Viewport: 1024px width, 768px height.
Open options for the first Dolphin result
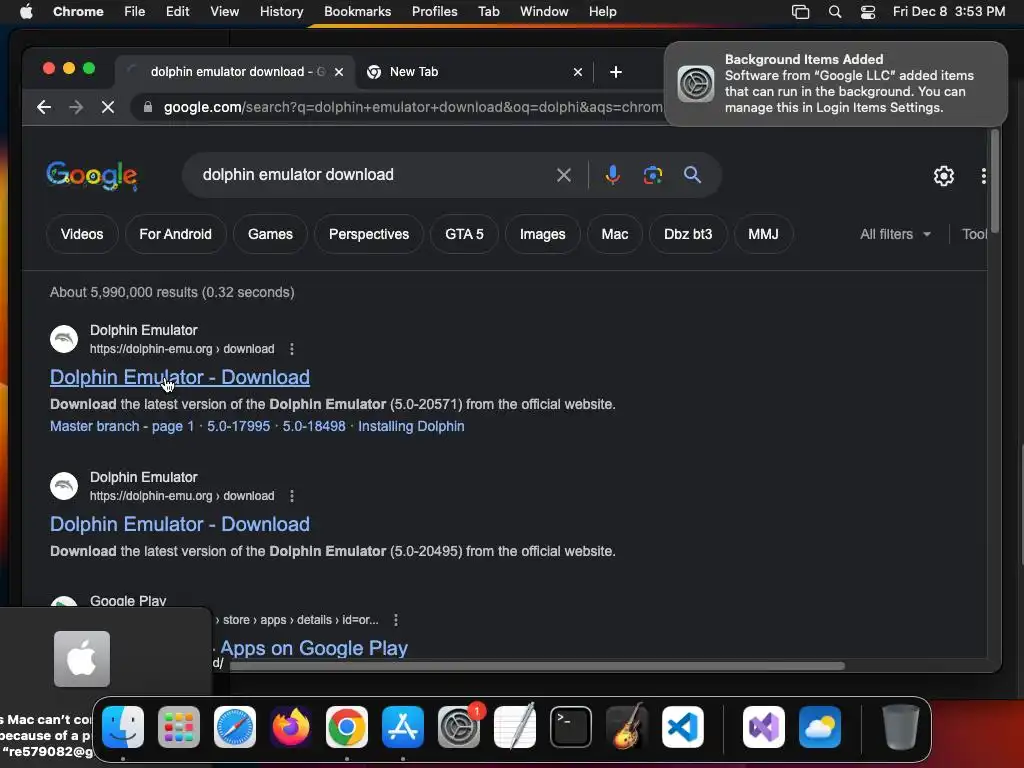[x=292, y=349]
